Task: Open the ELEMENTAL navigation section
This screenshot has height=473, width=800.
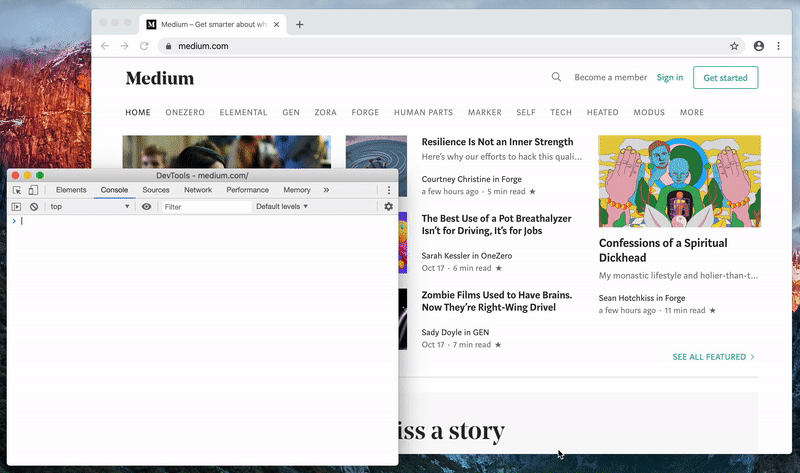Action: (243, 112)
